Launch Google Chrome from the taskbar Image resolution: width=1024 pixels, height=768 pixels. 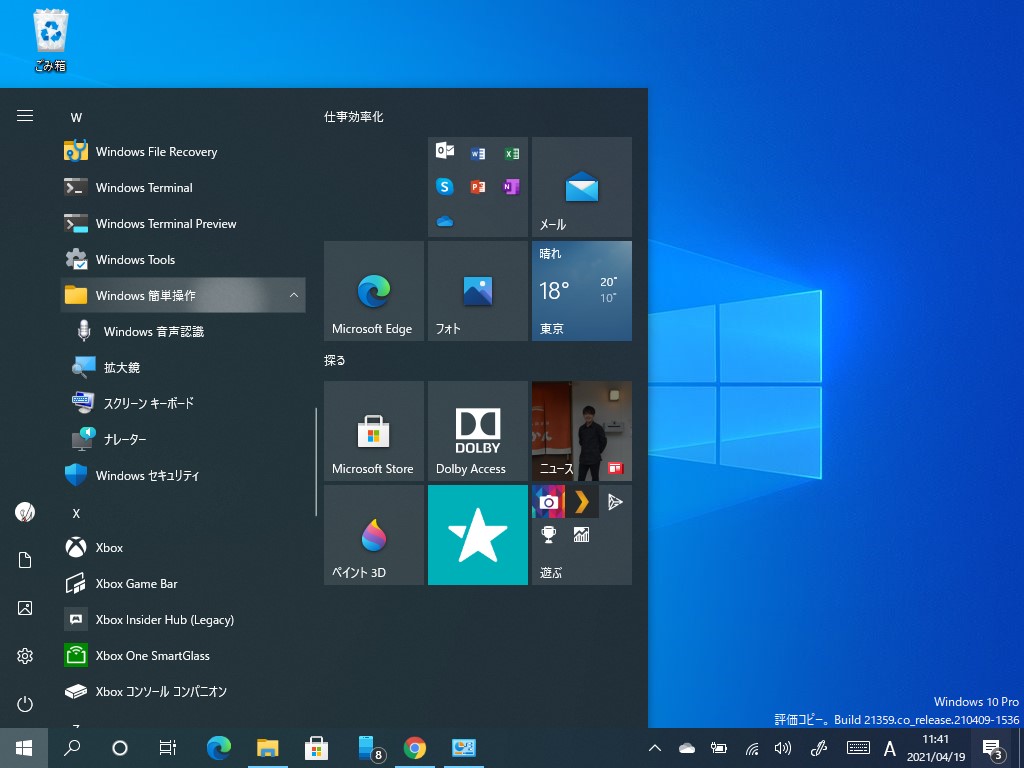coord(414,747)
